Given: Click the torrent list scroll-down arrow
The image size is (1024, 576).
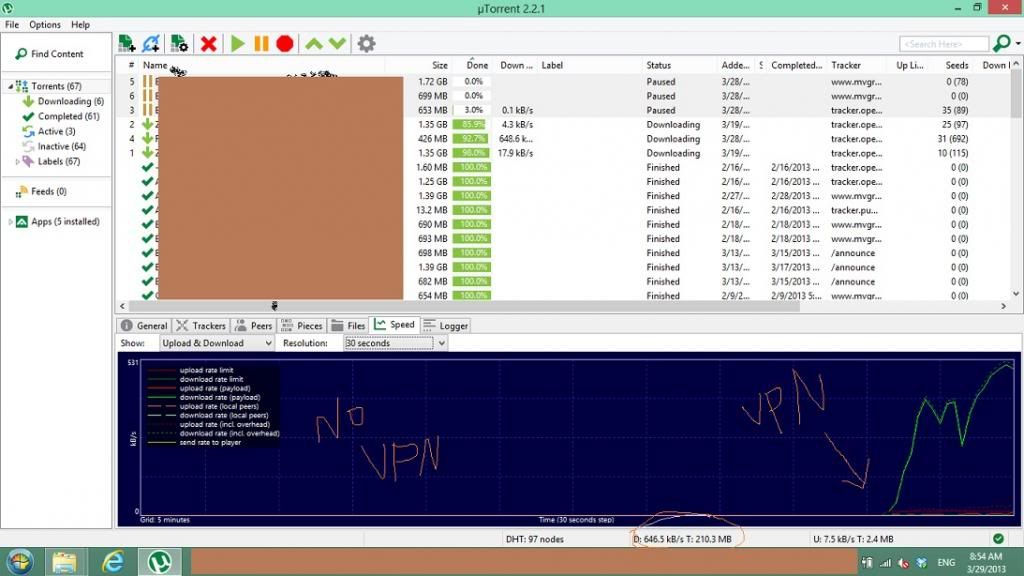Looking at the screenshot, I should (x=1016, y=294).
